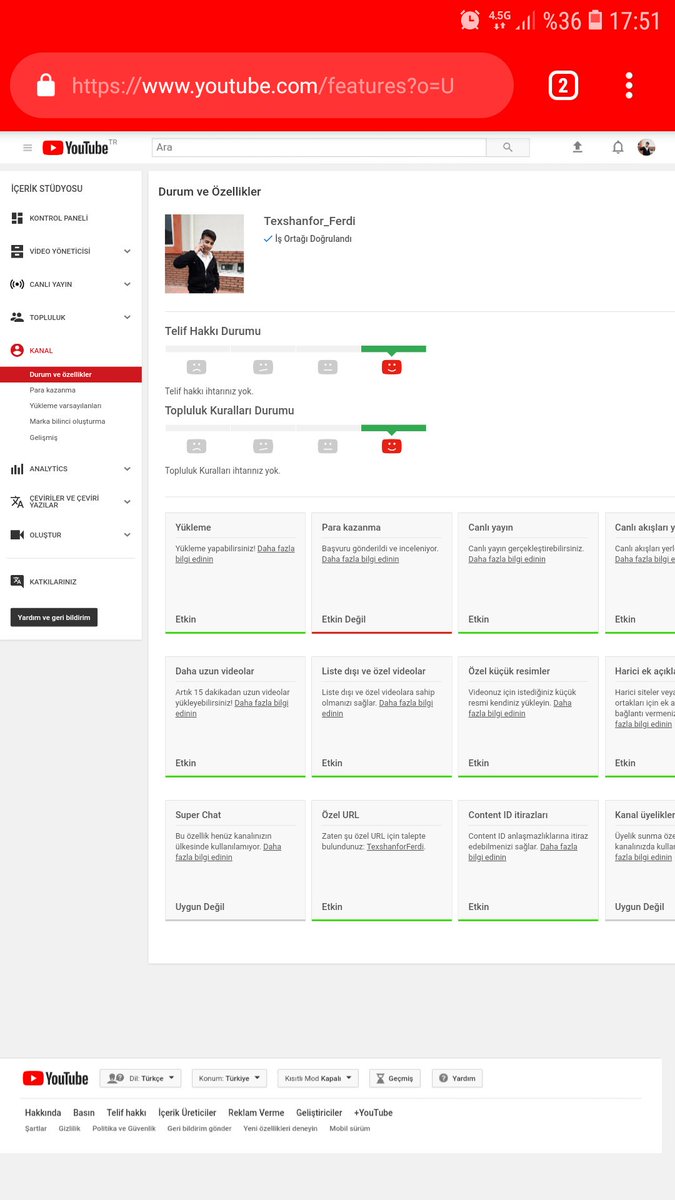This screenshot has width=675, height=1200.
Task: Open the browser tab switcher showing 2
Action: click(563, 85)
